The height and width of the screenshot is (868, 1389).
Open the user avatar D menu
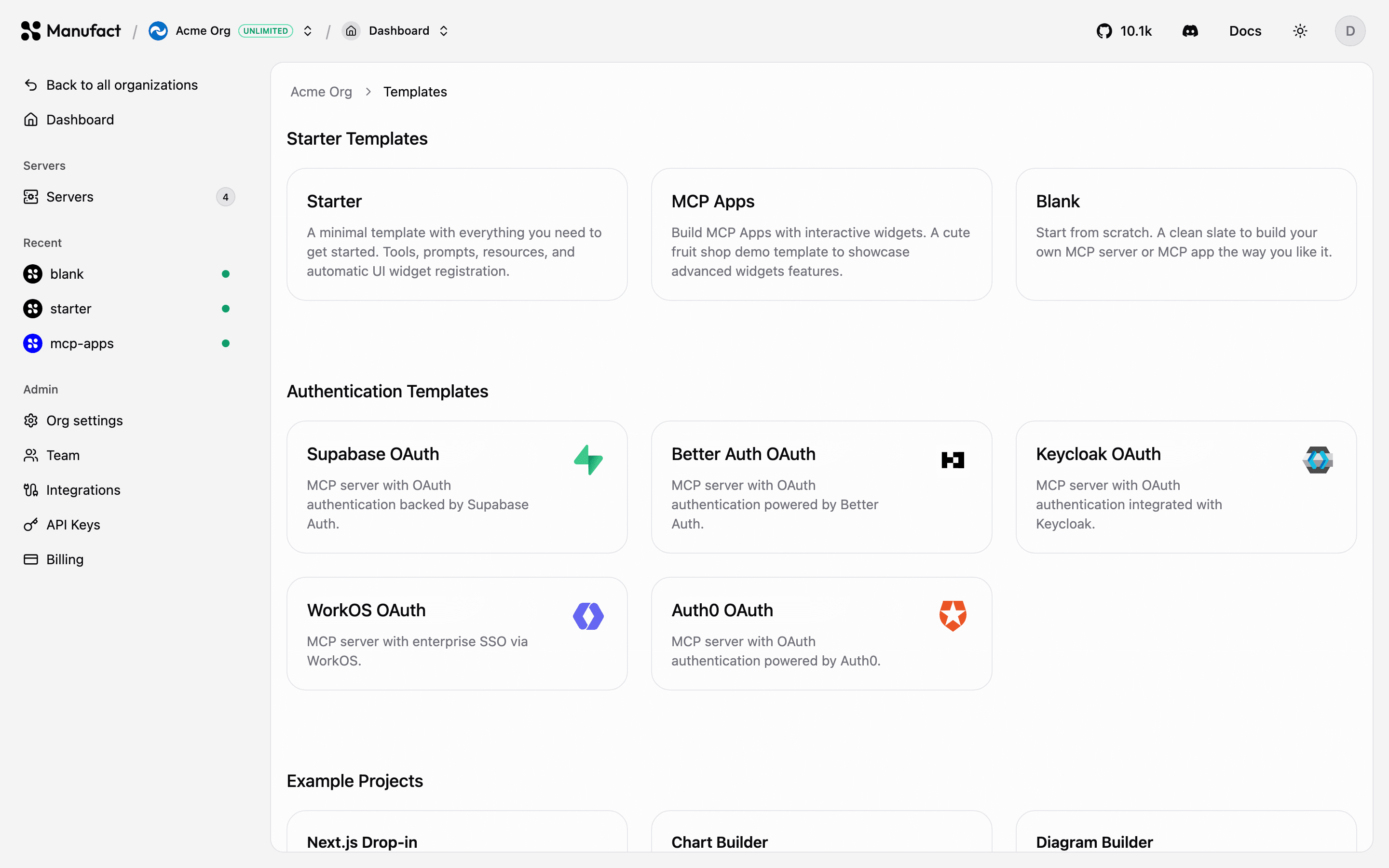coord(1350,31)
